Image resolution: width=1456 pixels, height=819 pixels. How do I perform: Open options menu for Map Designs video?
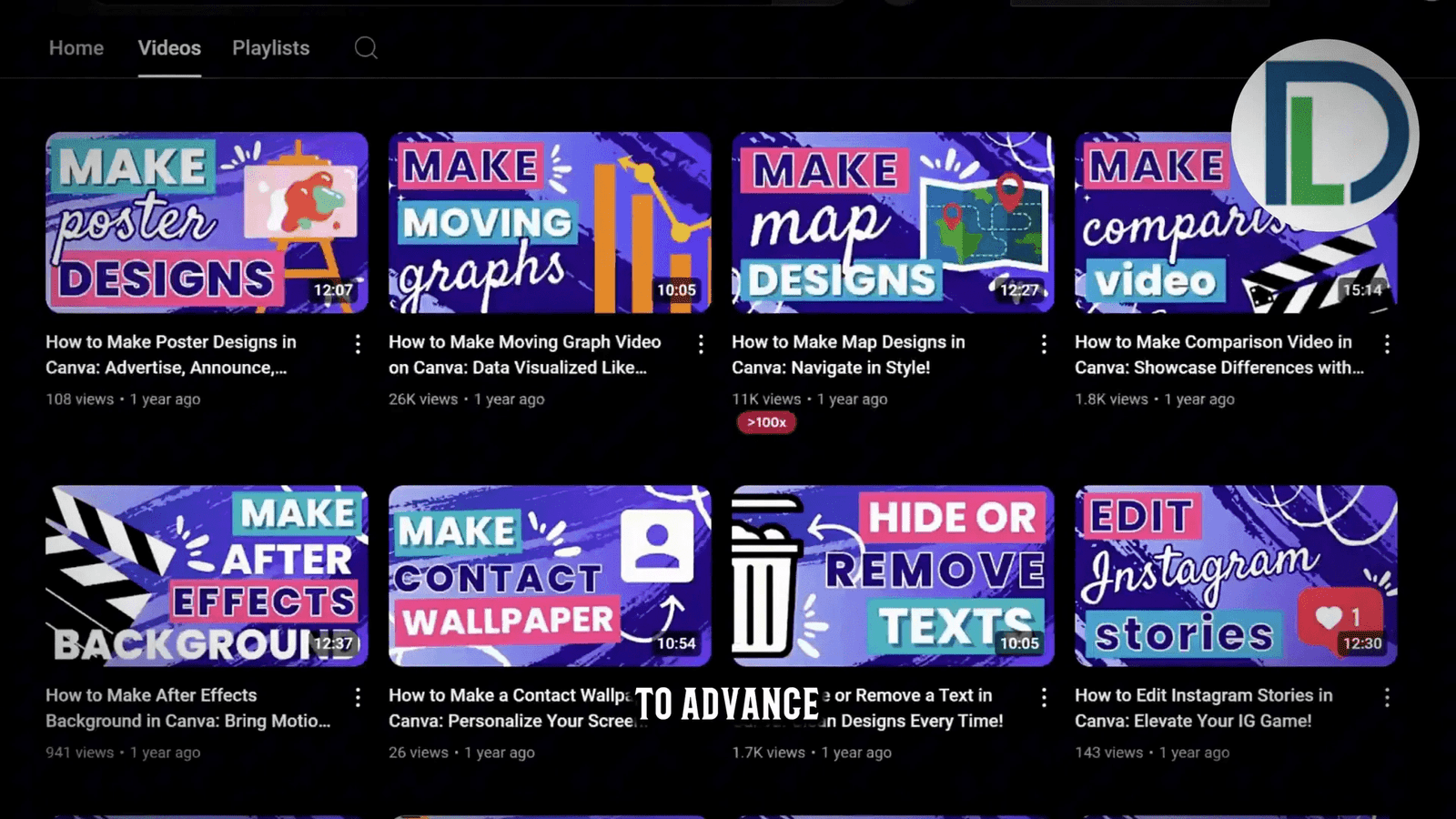click(1044, 344)
